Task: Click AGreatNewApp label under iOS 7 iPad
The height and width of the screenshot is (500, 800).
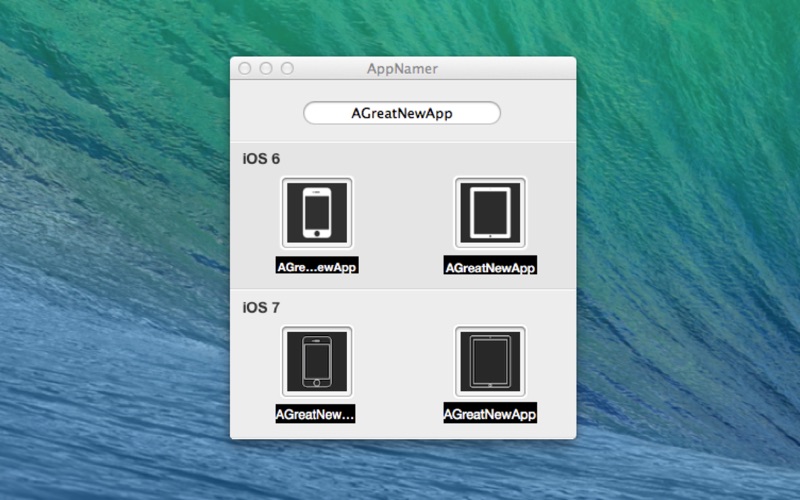Action: (490, 413)
